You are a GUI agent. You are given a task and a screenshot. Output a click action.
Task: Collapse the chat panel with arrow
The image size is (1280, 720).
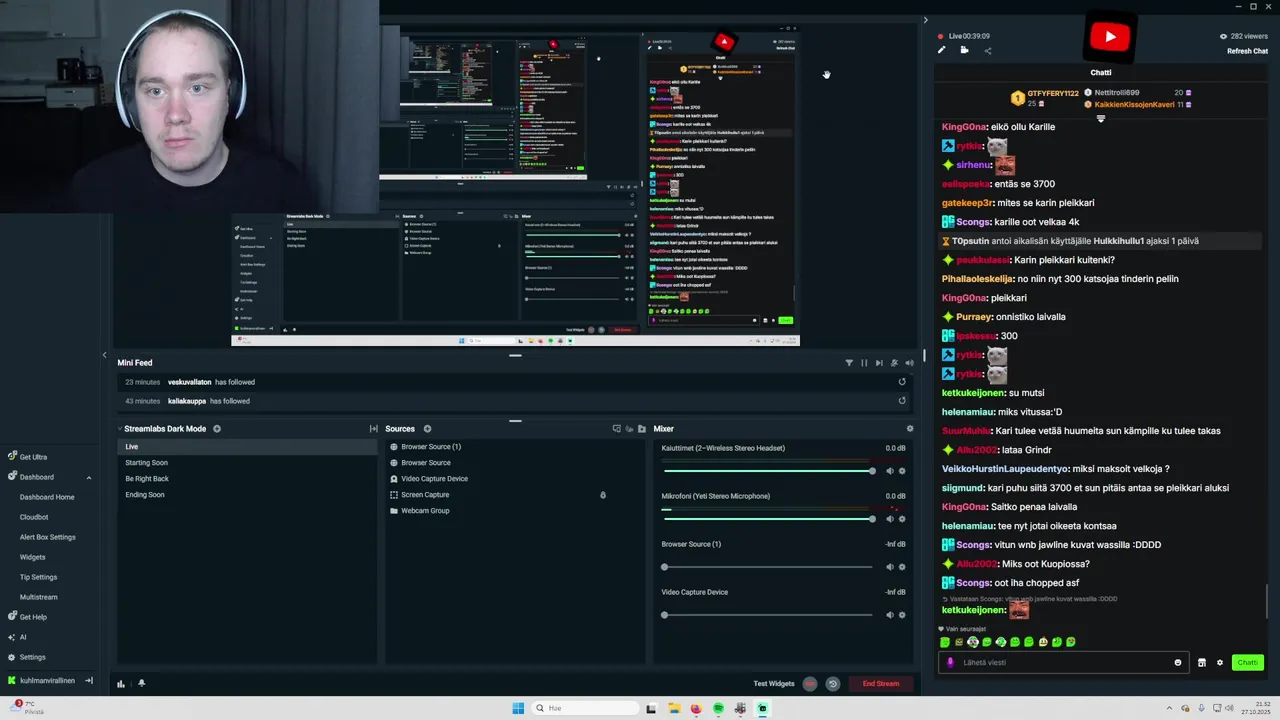click(x=925, y=20)
